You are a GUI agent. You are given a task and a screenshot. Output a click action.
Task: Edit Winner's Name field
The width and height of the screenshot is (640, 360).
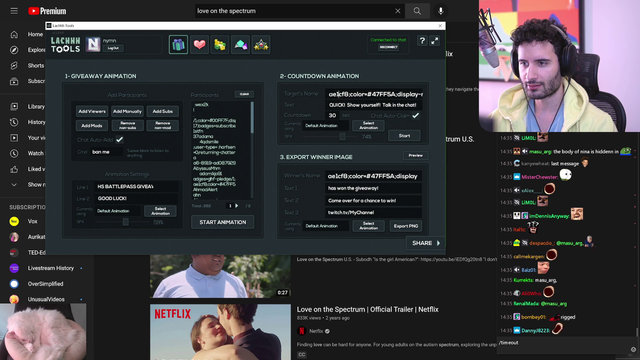point(373,176)
